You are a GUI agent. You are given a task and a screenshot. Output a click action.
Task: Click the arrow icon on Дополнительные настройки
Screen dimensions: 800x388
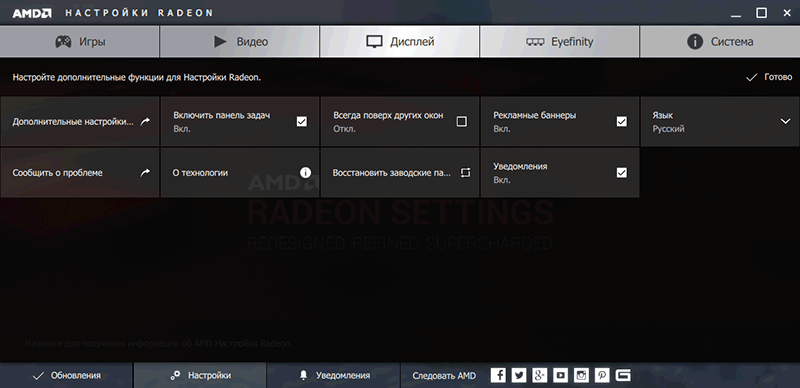click(145, 122)
